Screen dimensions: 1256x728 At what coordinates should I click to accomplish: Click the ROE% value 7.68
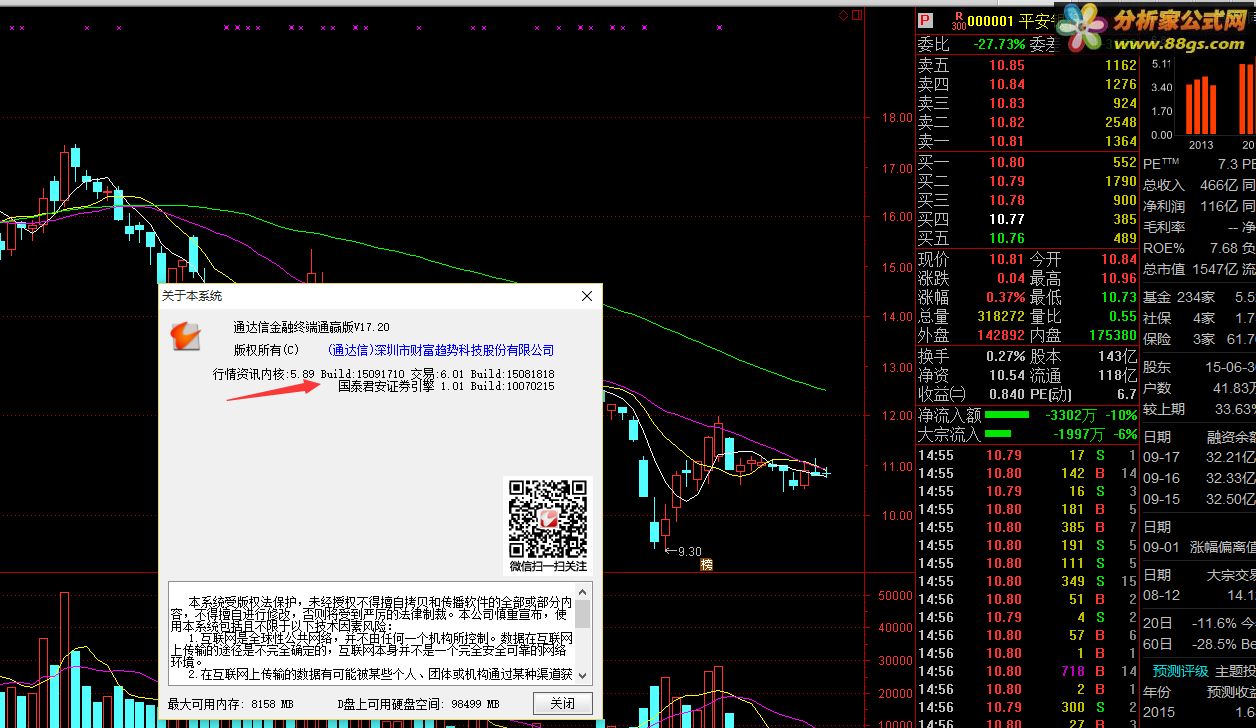[x=1222, y=248]
